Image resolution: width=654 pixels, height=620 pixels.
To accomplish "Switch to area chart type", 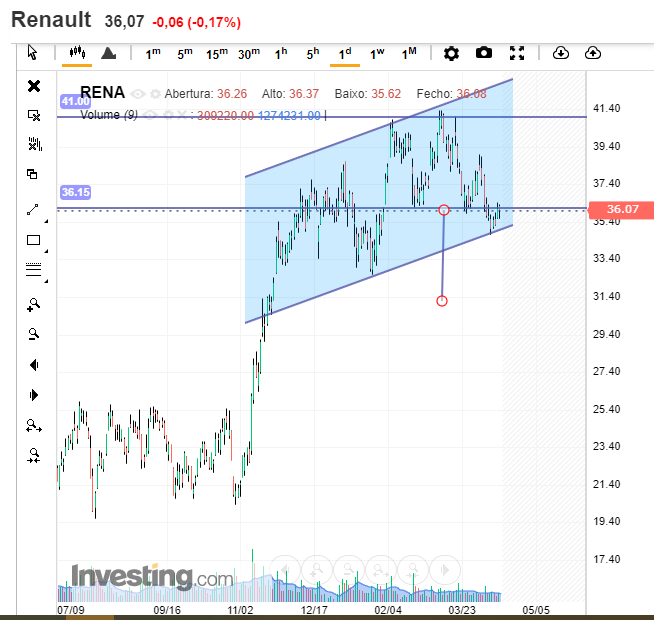I will coord(108,53).
